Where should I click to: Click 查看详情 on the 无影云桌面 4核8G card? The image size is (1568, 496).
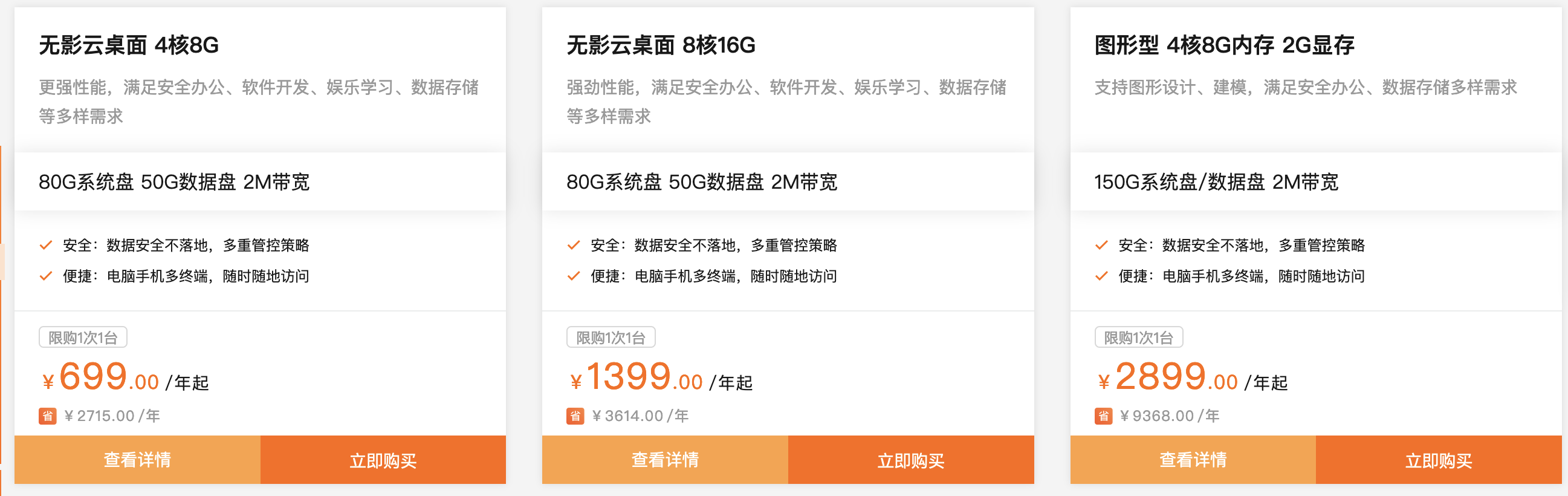(138, 461)
